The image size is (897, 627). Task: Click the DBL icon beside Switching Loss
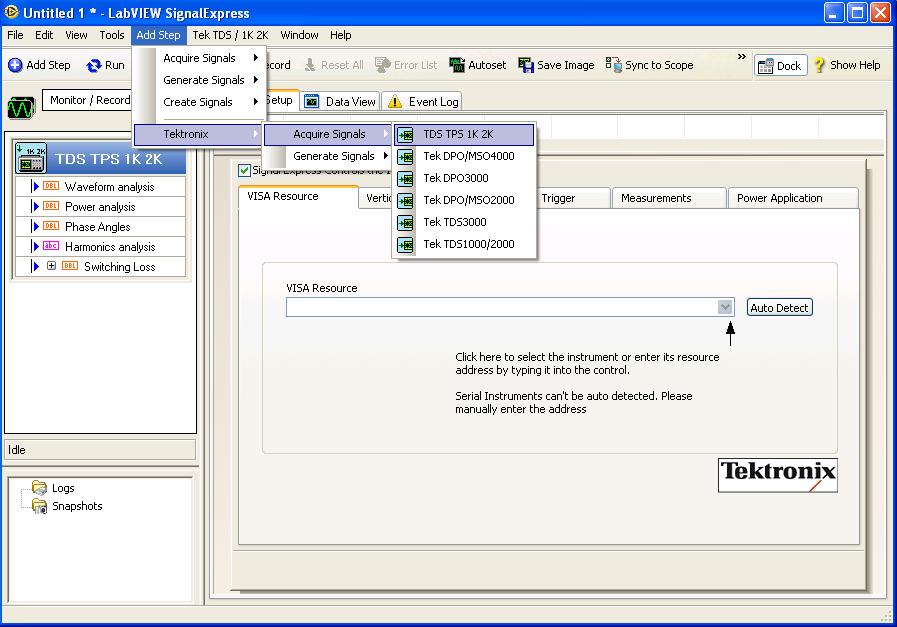[70, 266]
